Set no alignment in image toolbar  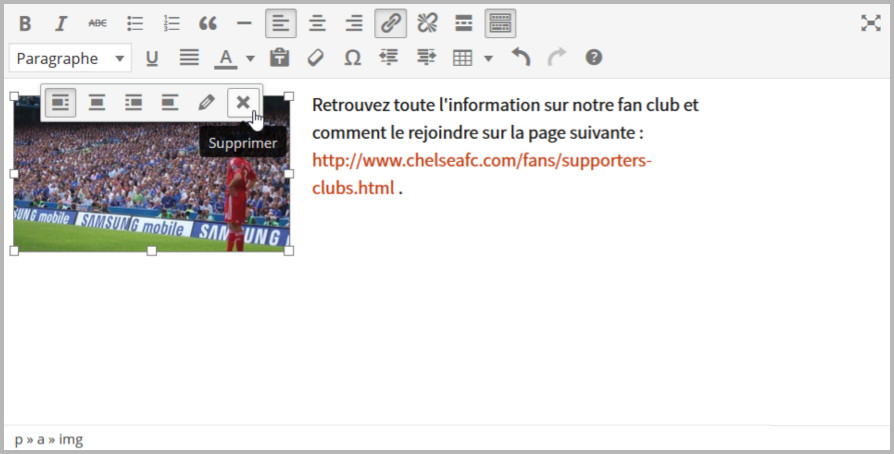[170, 103]
